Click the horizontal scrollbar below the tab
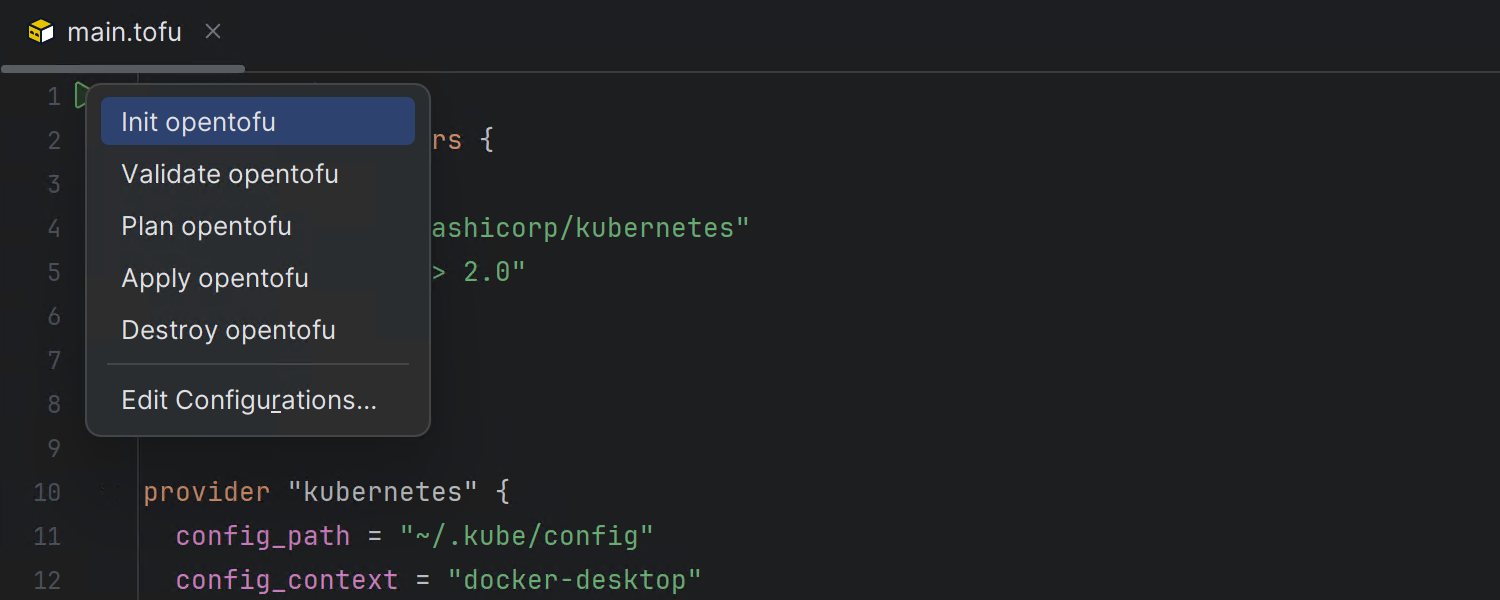This screenshot has height=600, width=1500. (x=123, y=69)
